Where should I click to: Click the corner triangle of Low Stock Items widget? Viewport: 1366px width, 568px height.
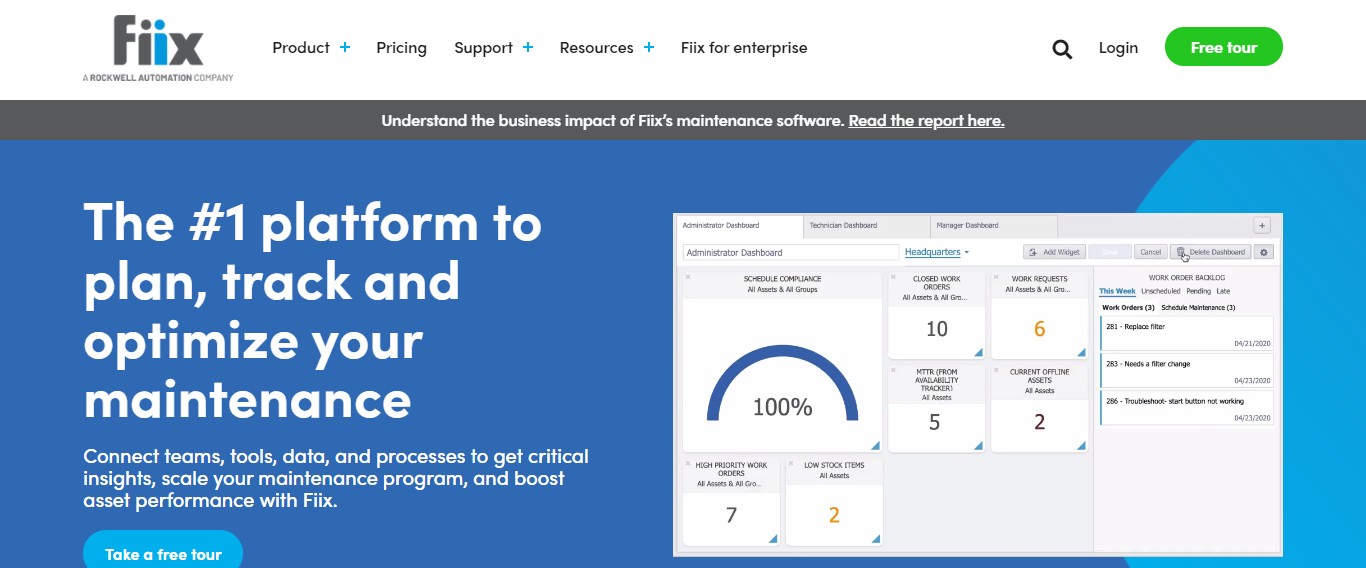coord(876,539)
